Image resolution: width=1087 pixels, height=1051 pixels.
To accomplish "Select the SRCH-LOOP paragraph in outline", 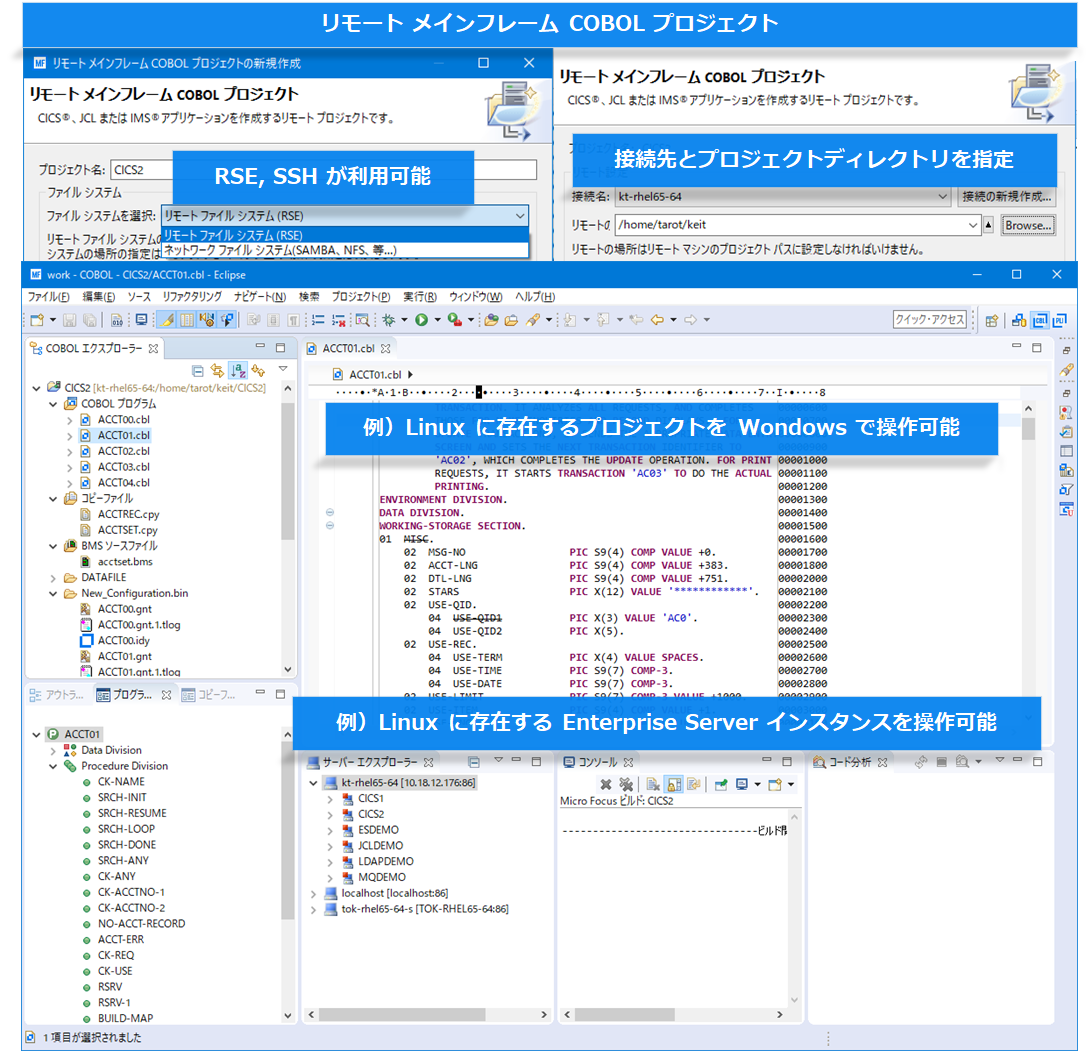I will [126, 829].
